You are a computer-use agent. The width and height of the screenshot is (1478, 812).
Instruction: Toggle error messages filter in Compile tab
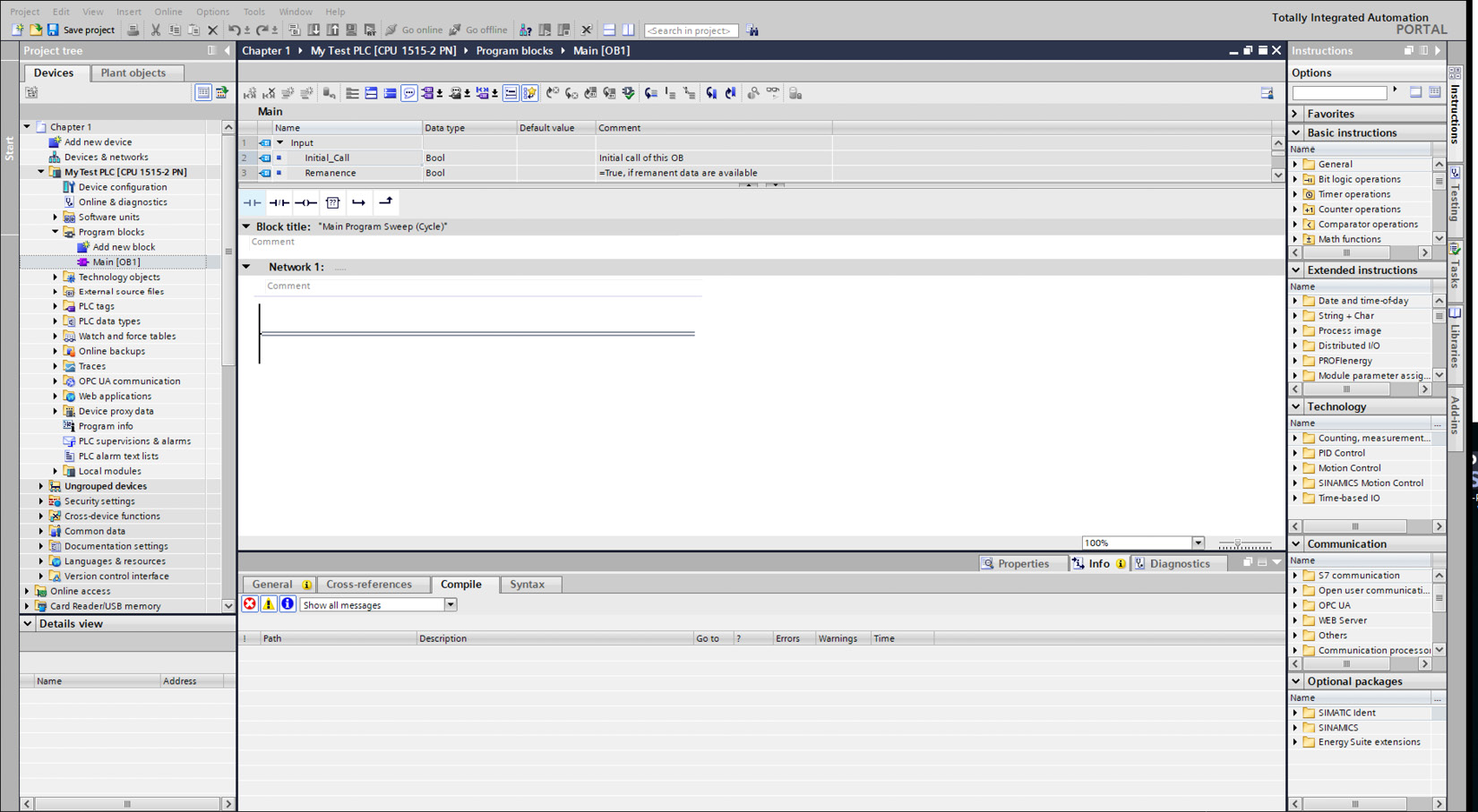point(250,604)
